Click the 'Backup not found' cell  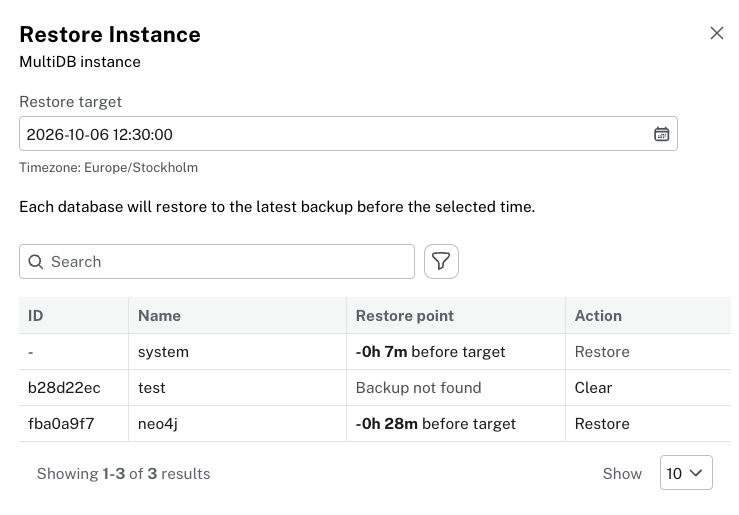pyautogui.click(x=456, y=388)
